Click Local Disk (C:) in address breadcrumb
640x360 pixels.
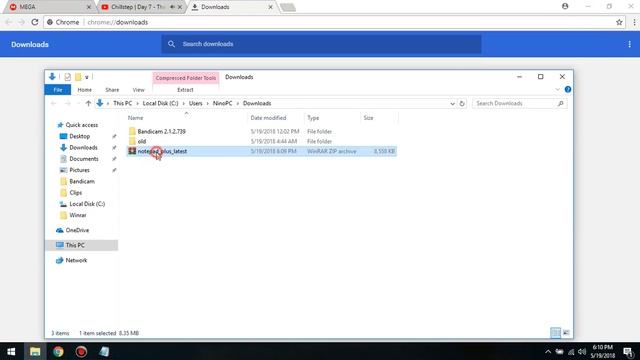pos(160,104)
